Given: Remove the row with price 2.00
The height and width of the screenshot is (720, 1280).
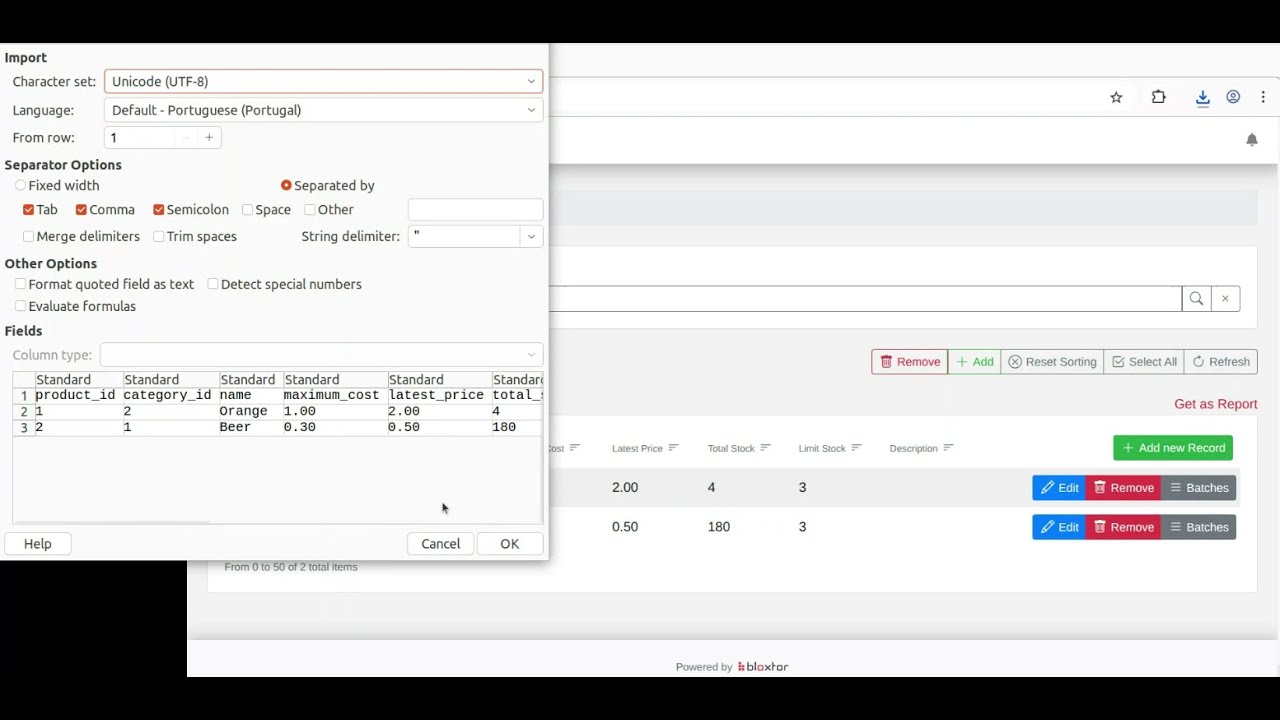Looking at the screenshot, I should 1123,488.
